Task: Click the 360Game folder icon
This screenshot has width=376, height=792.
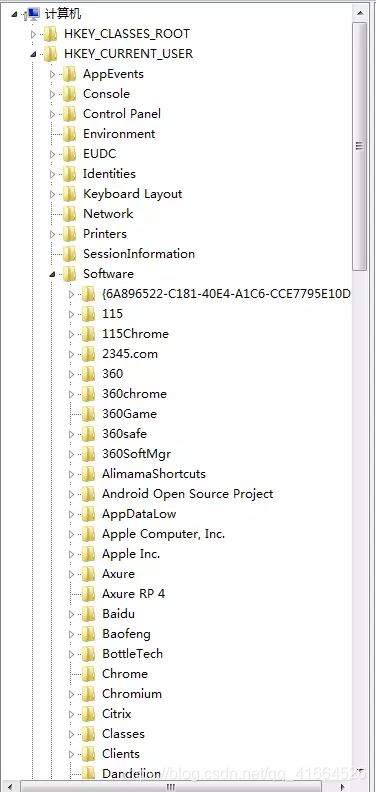Action: [88, 414]
